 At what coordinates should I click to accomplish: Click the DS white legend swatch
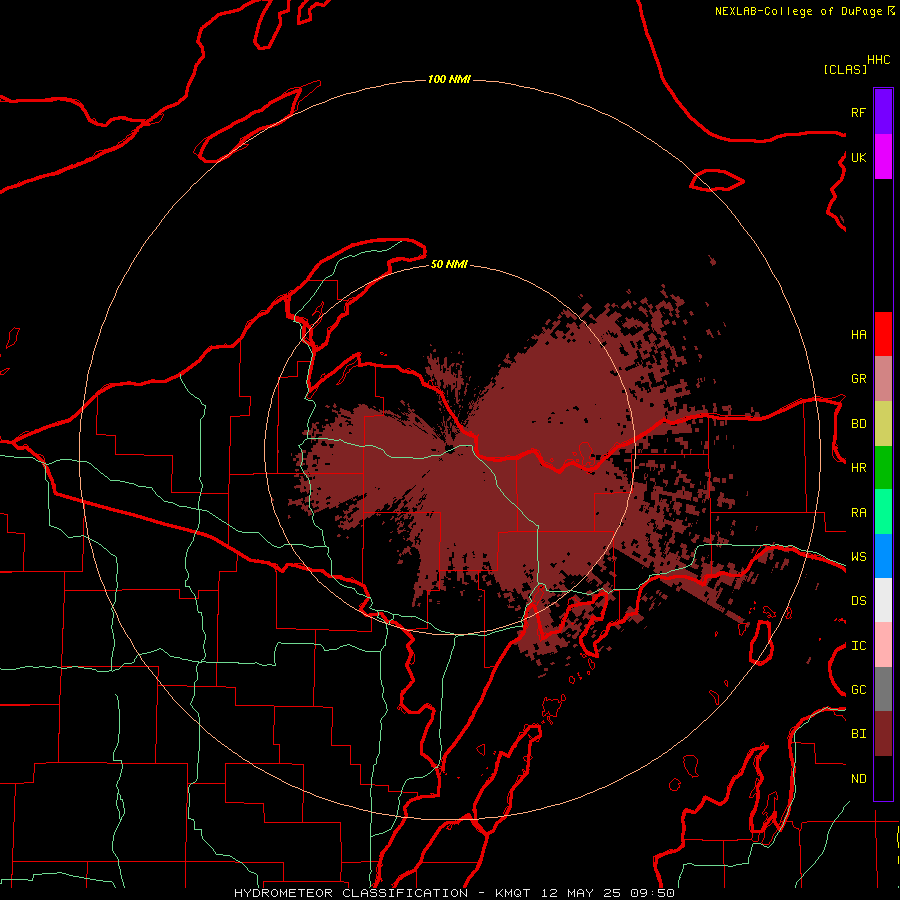tap(883, 600)
